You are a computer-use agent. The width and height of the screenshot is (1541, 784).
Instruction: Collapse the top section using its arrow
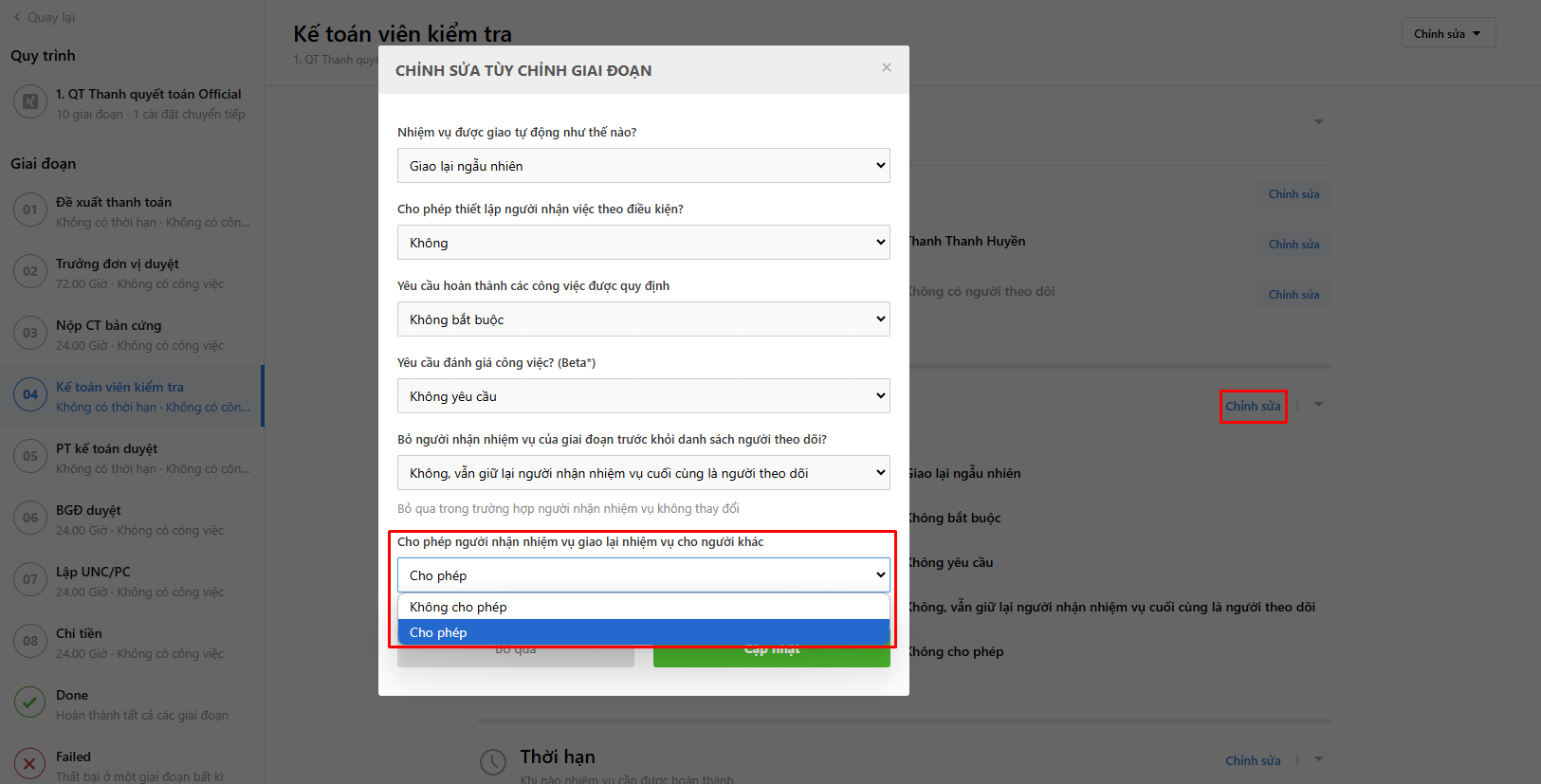click(1318, 122)
